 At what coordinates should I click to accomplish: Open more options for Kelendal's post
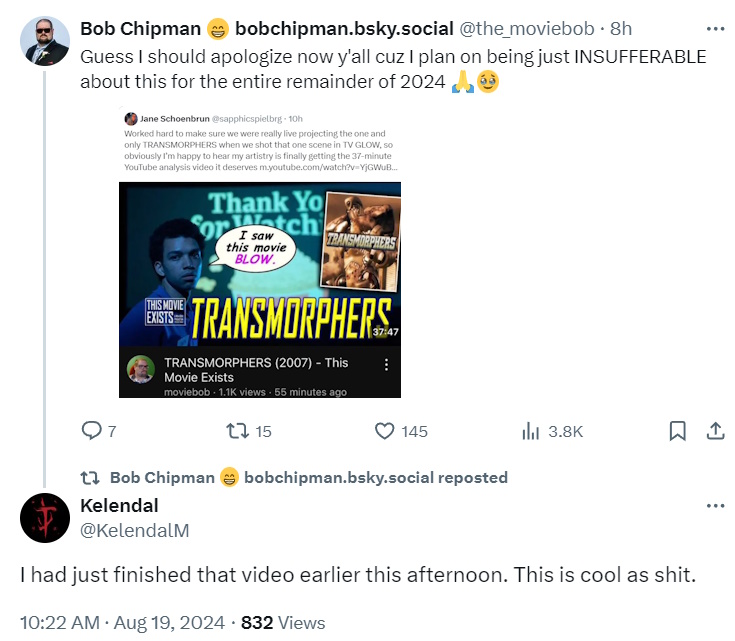(715, 506)
